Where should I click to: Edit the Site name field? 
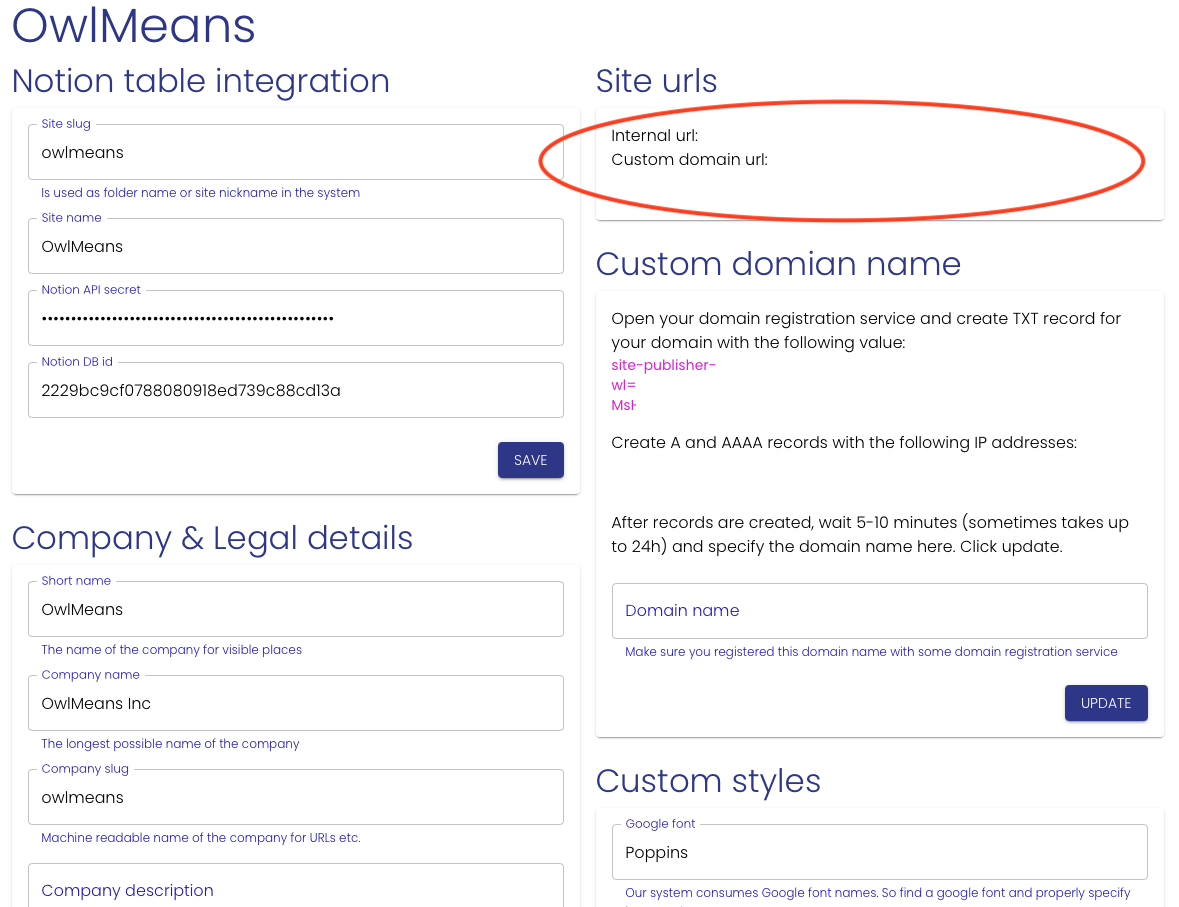point(296,246)
